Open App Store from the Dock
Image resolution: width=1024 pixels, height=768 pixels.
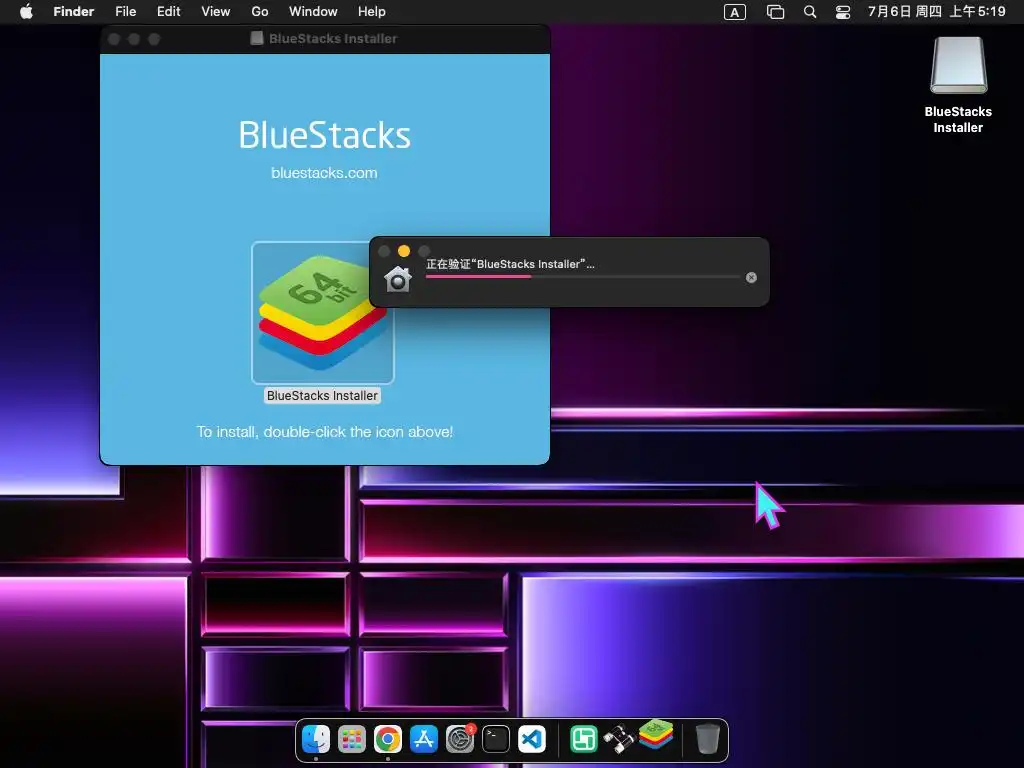pyautogui.click(x=424, y=739)
